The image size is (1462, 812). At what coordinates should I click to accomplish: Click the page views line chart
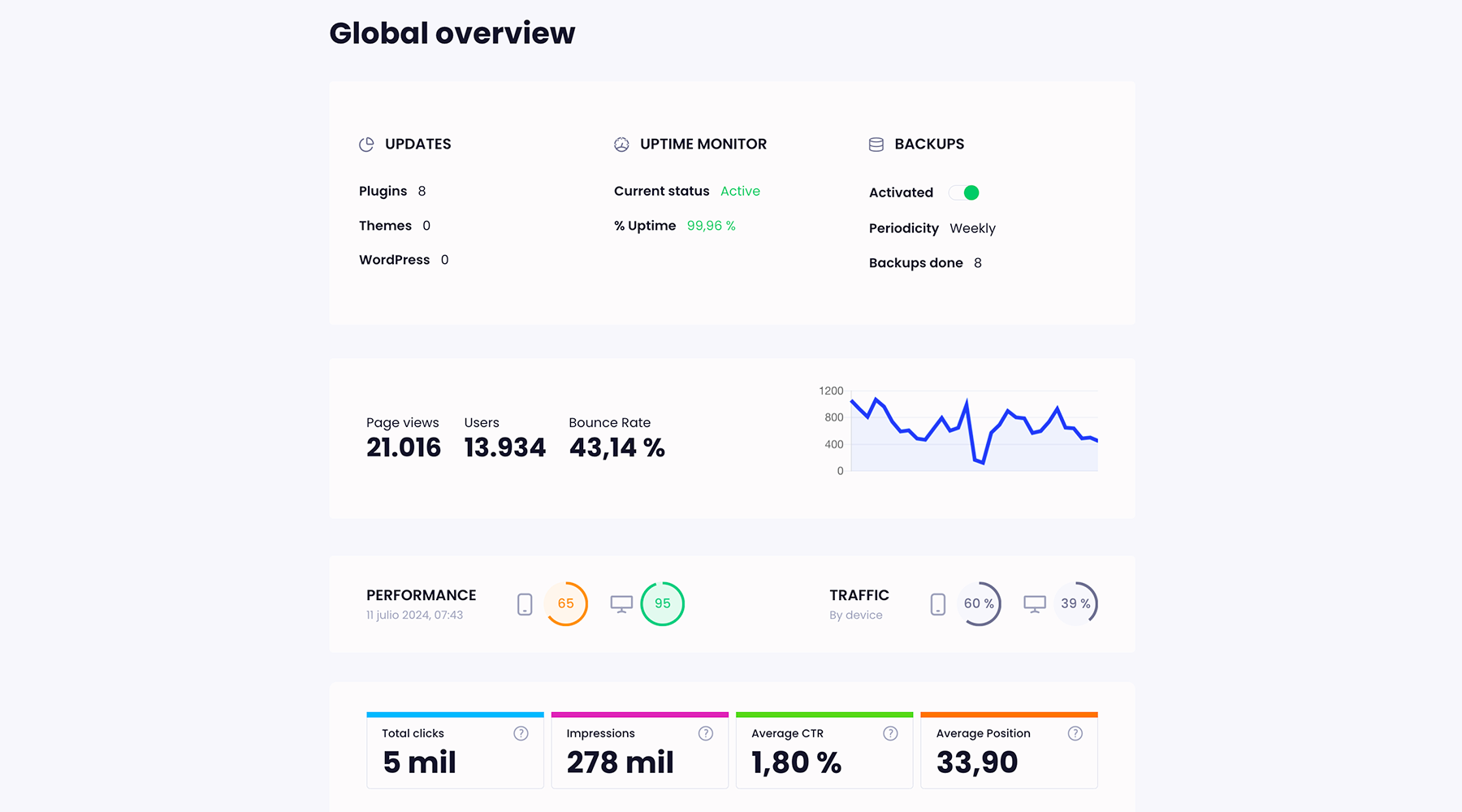coord(974,431)
